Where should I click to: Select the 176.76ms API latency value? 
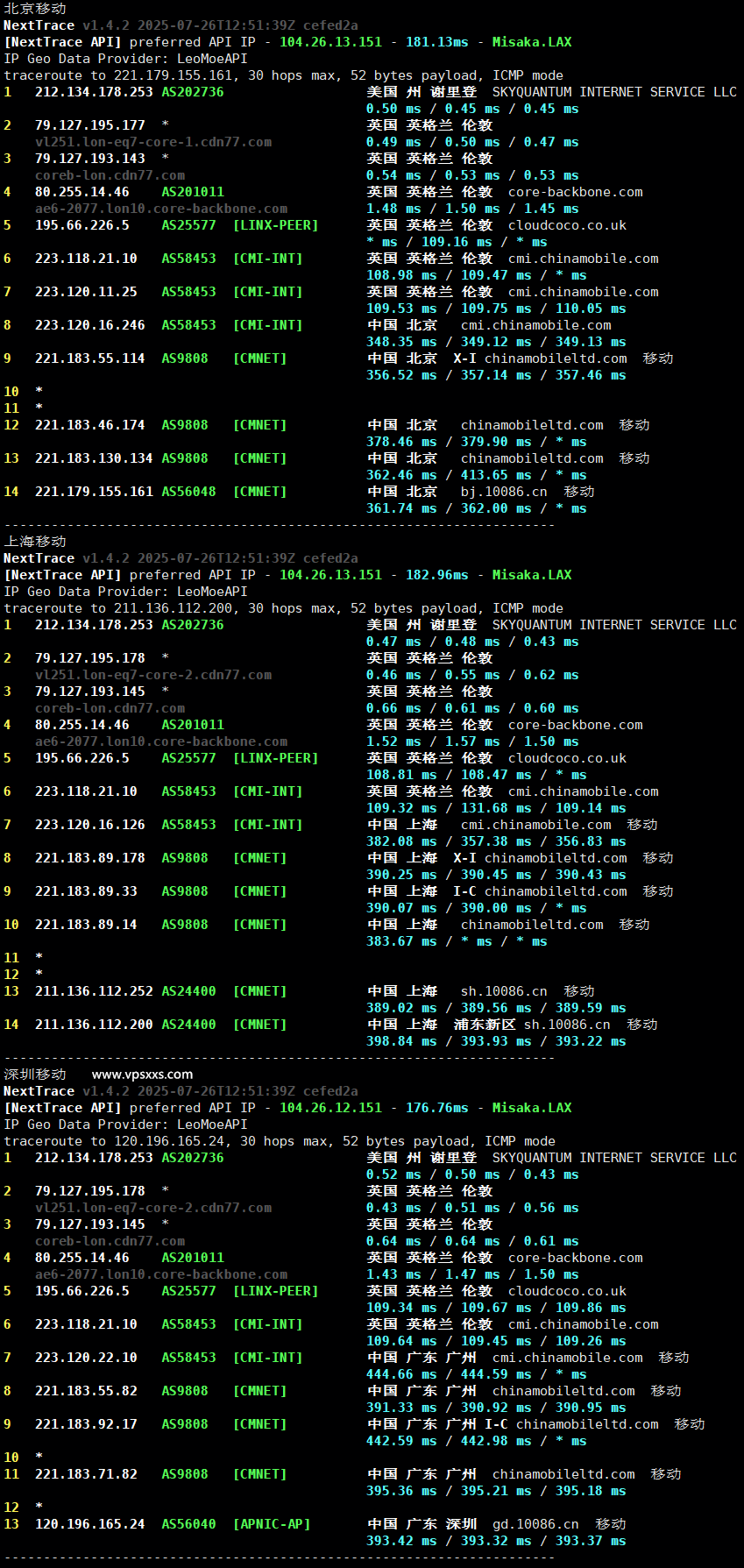coord(436,1108)
